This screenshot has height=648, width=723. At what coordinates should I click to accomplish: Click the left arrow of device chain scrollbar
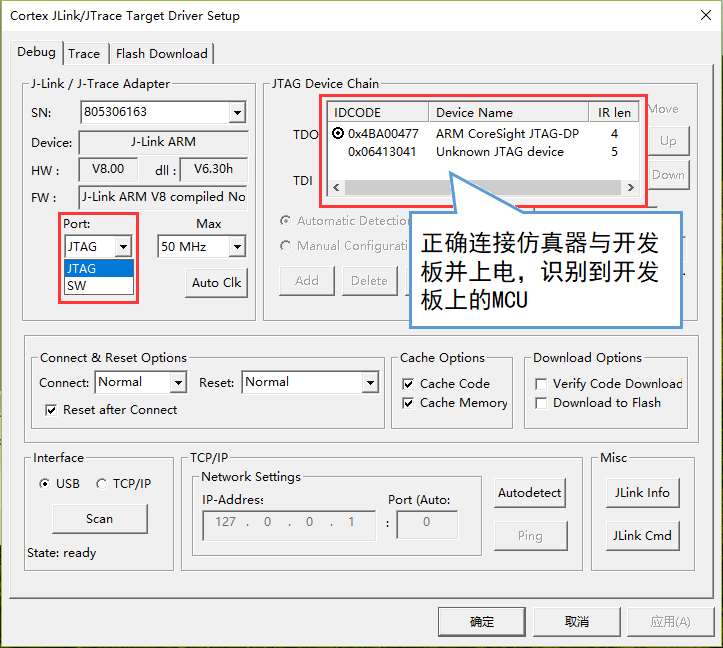[x=336, y=187]
